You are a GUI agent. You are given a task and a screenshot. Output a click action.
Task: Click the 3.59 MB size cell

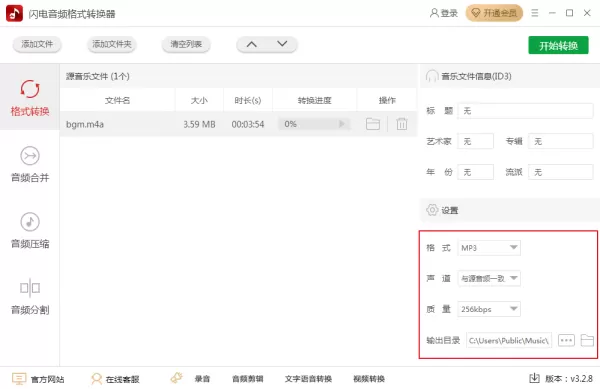pos(199,124)
